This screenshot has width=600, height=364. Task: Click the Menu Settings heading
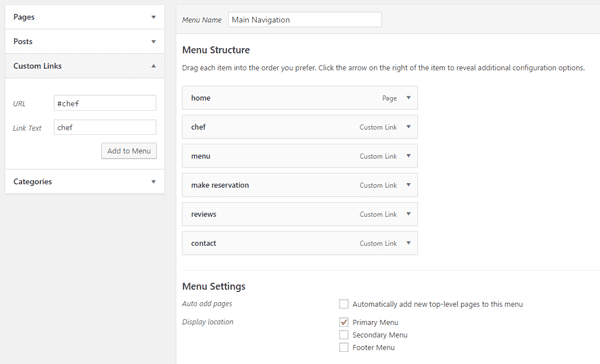click(214, 287)
